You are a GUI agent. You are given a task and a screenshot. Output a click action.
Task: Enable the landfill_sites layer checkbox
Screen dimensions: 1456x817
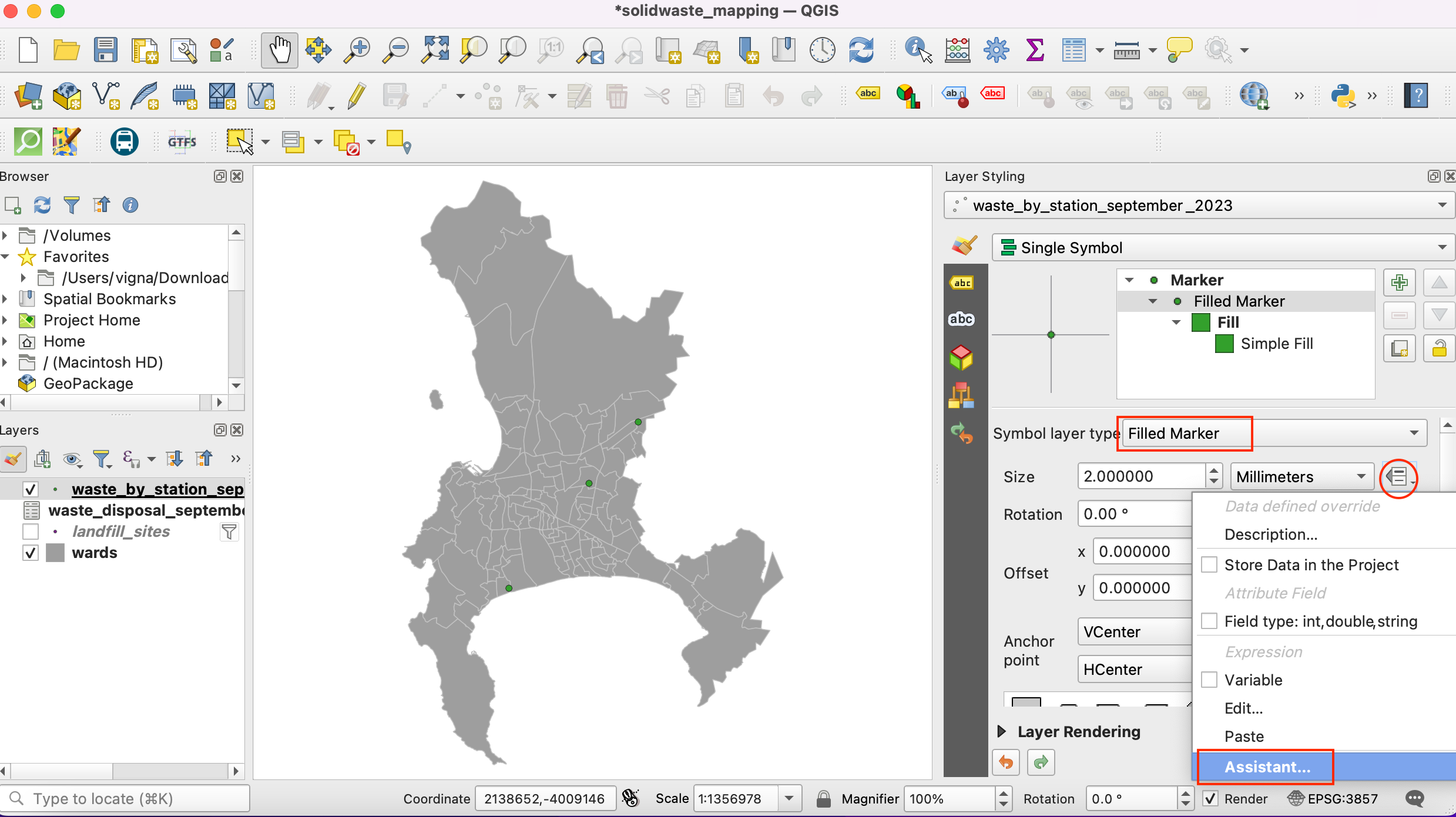coord(31,532)
